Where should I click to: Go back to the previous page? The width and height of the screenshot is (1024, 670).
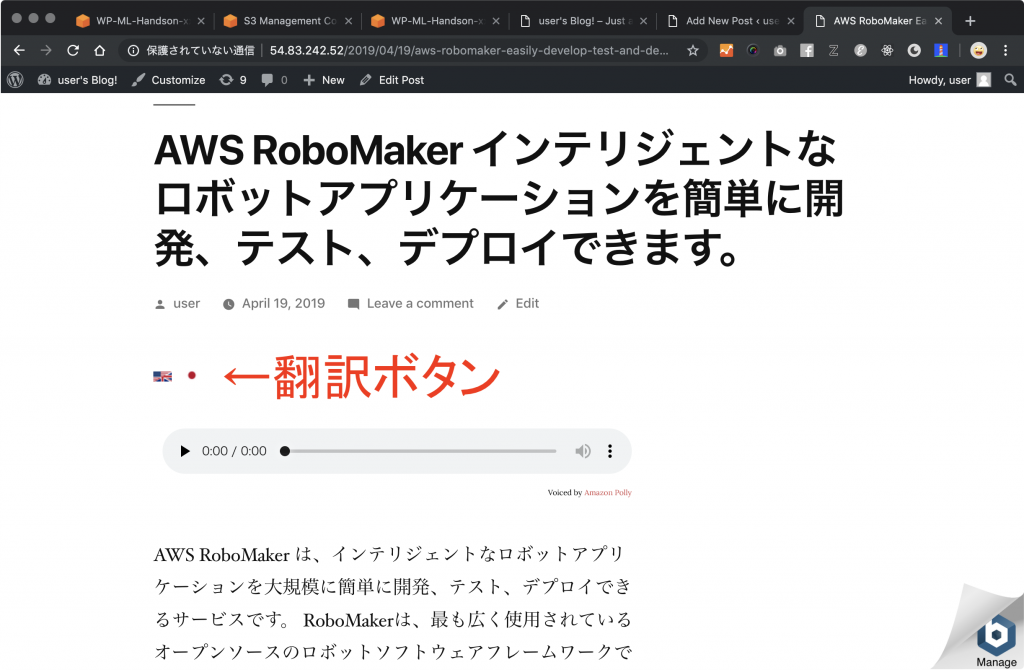click(x=19, y=50)
